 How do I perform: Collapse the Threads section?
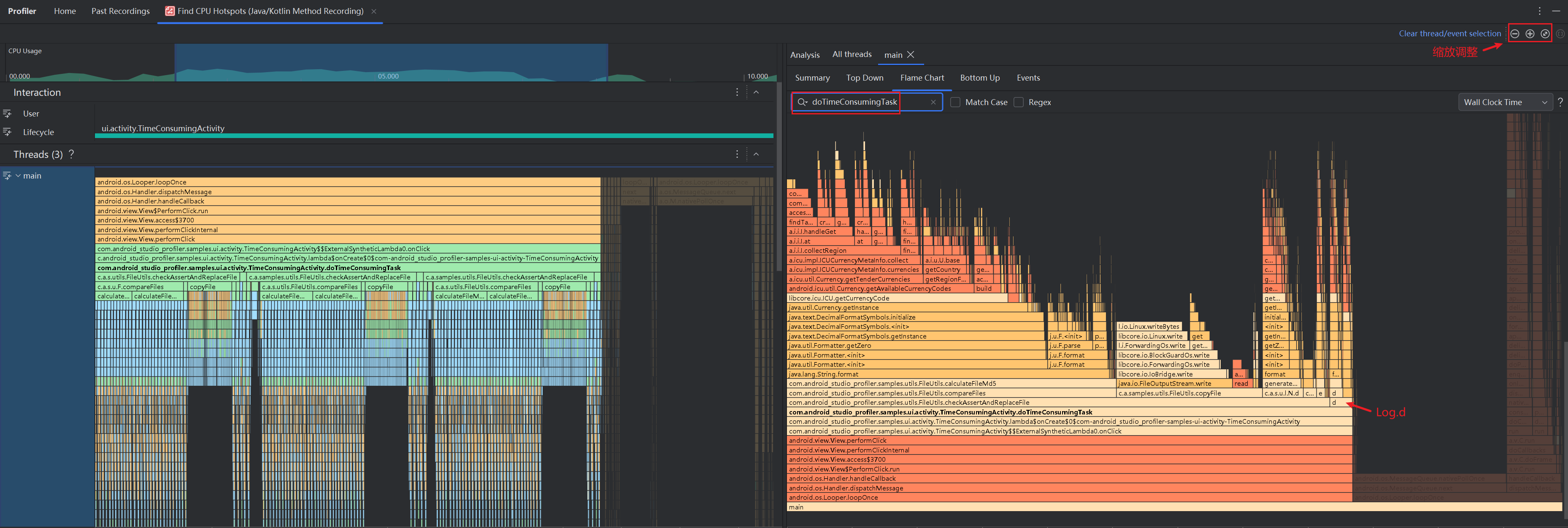[756, 154]
